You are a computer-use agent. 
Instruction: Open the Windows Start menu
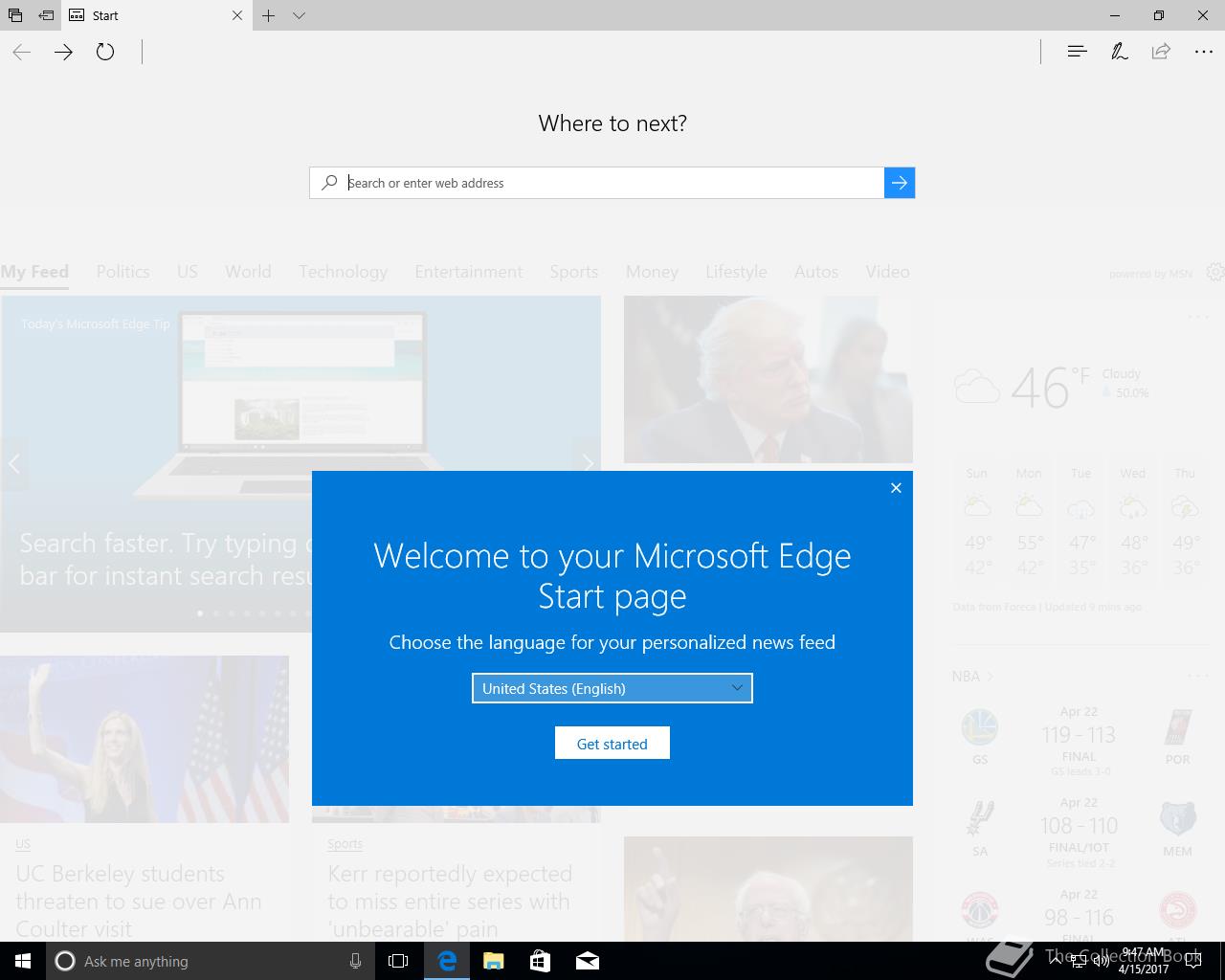(23, 961)
